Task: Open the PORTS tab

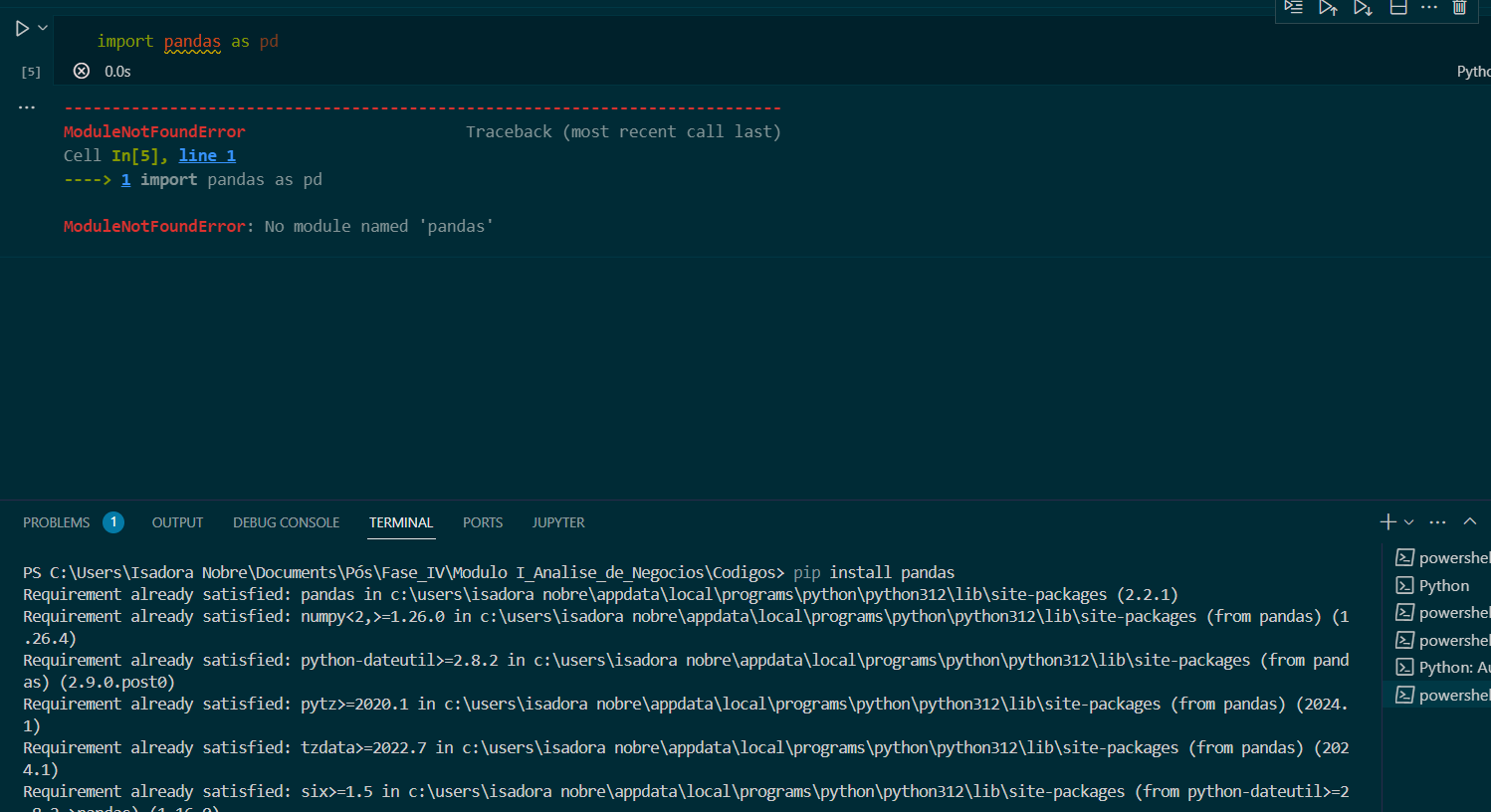Action: pyautogui.click(x=483, y=522)
